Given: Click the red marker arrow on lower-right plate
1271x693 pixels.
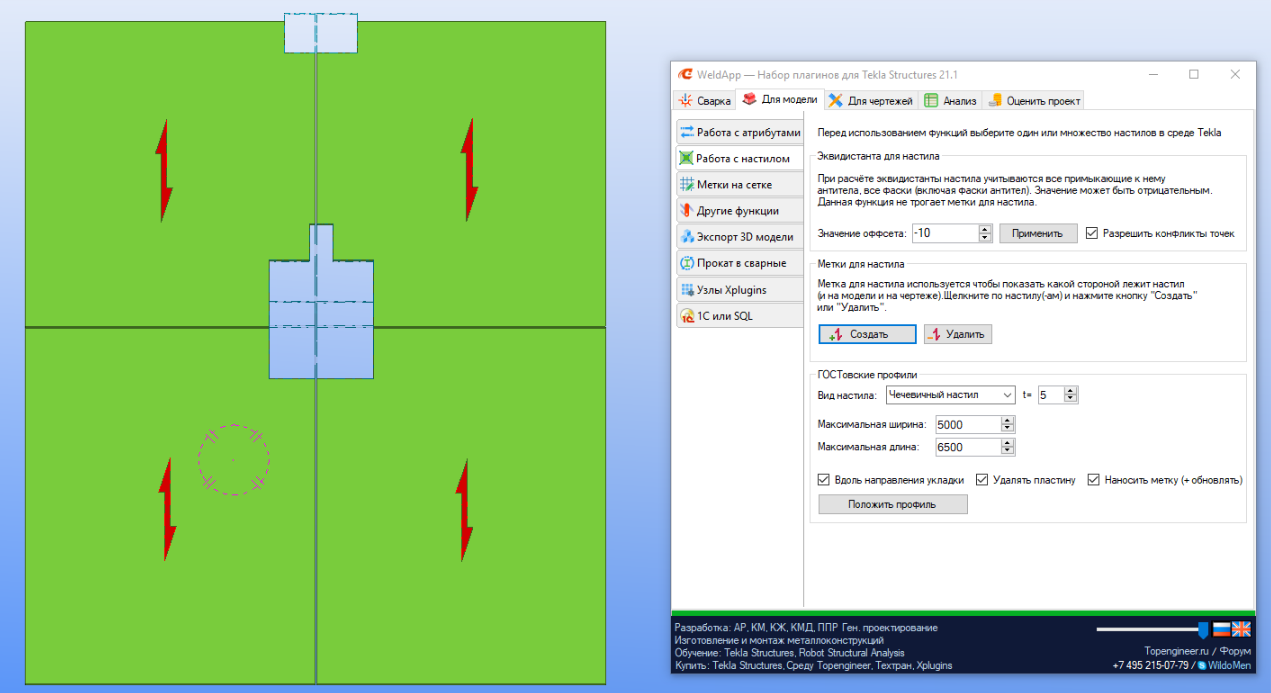Looking at the screenshot, I should point(463,509).
